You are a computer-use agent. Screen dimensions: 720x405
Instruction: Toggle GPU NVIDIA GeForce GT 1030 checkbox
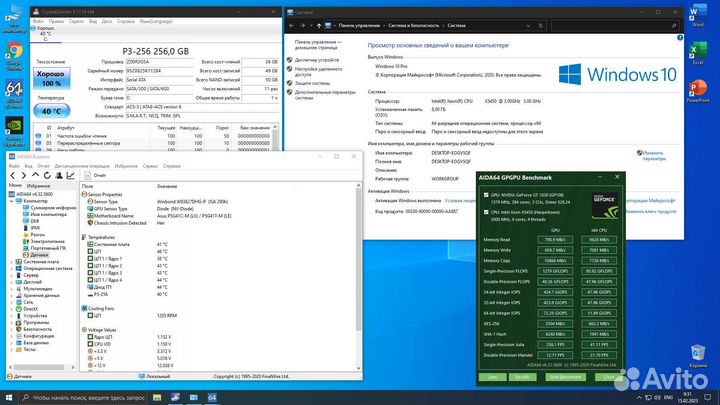(x=486, y=195)
